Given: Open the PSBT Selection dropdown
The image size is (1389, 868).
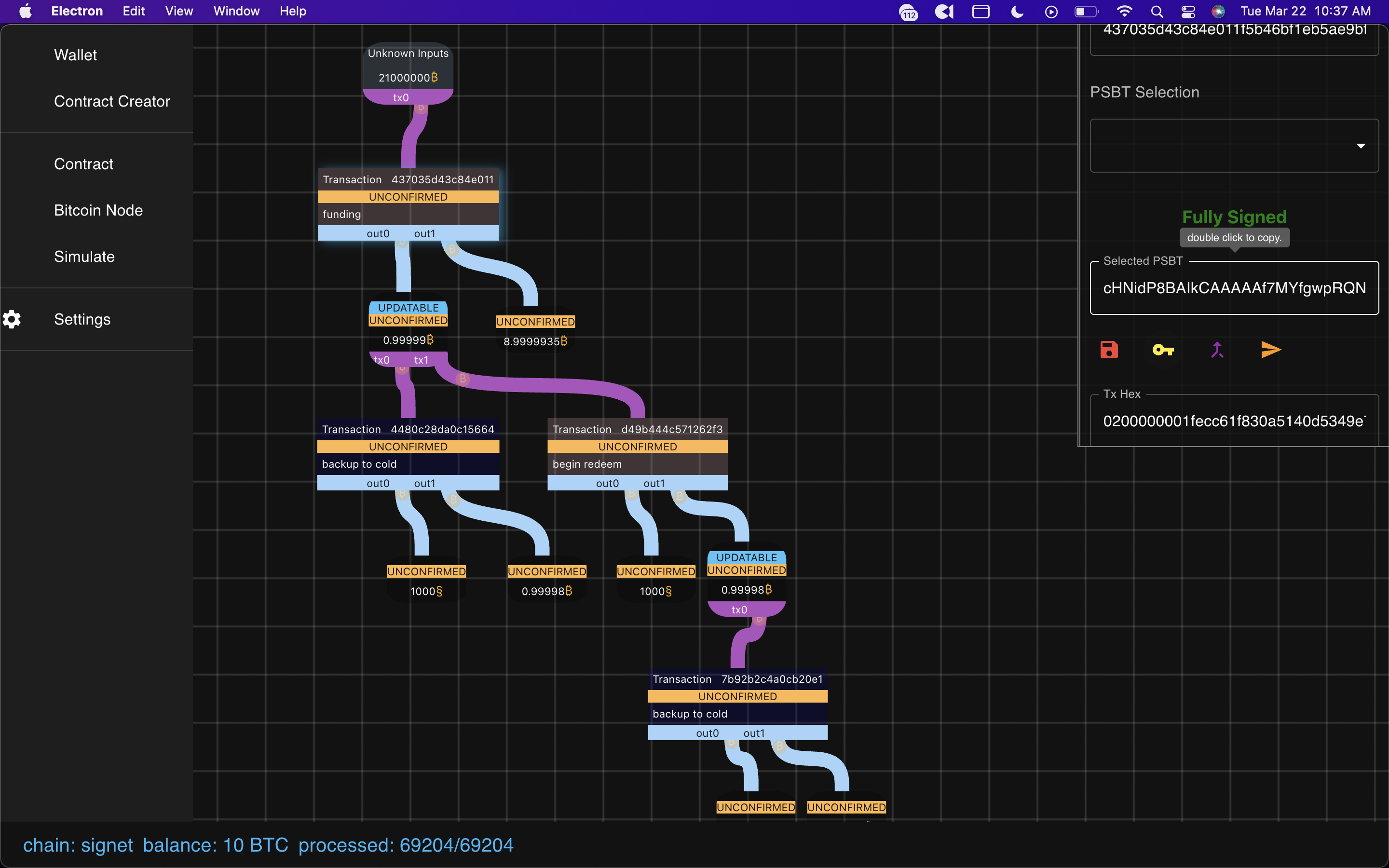Looking at the screenshot, I should coord(1234,146).
